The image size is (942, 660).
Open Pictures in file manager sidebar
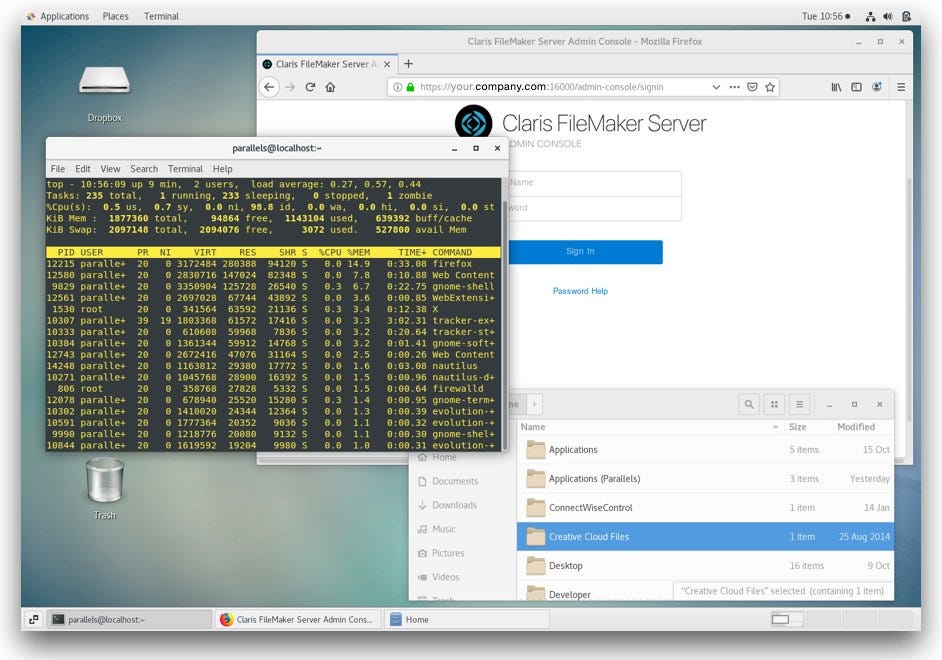point(448,553)
